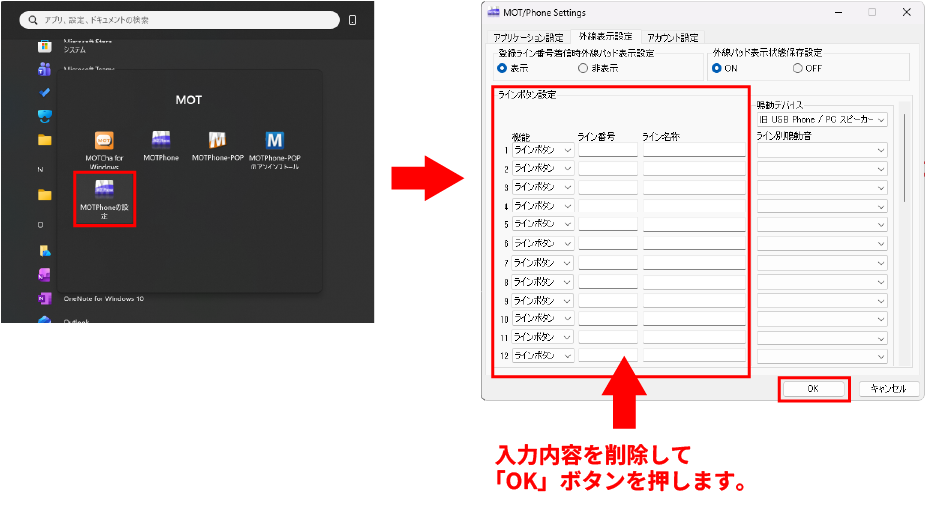Click row 6 line number field
926x512 pixels.
[x=608, y=243]
